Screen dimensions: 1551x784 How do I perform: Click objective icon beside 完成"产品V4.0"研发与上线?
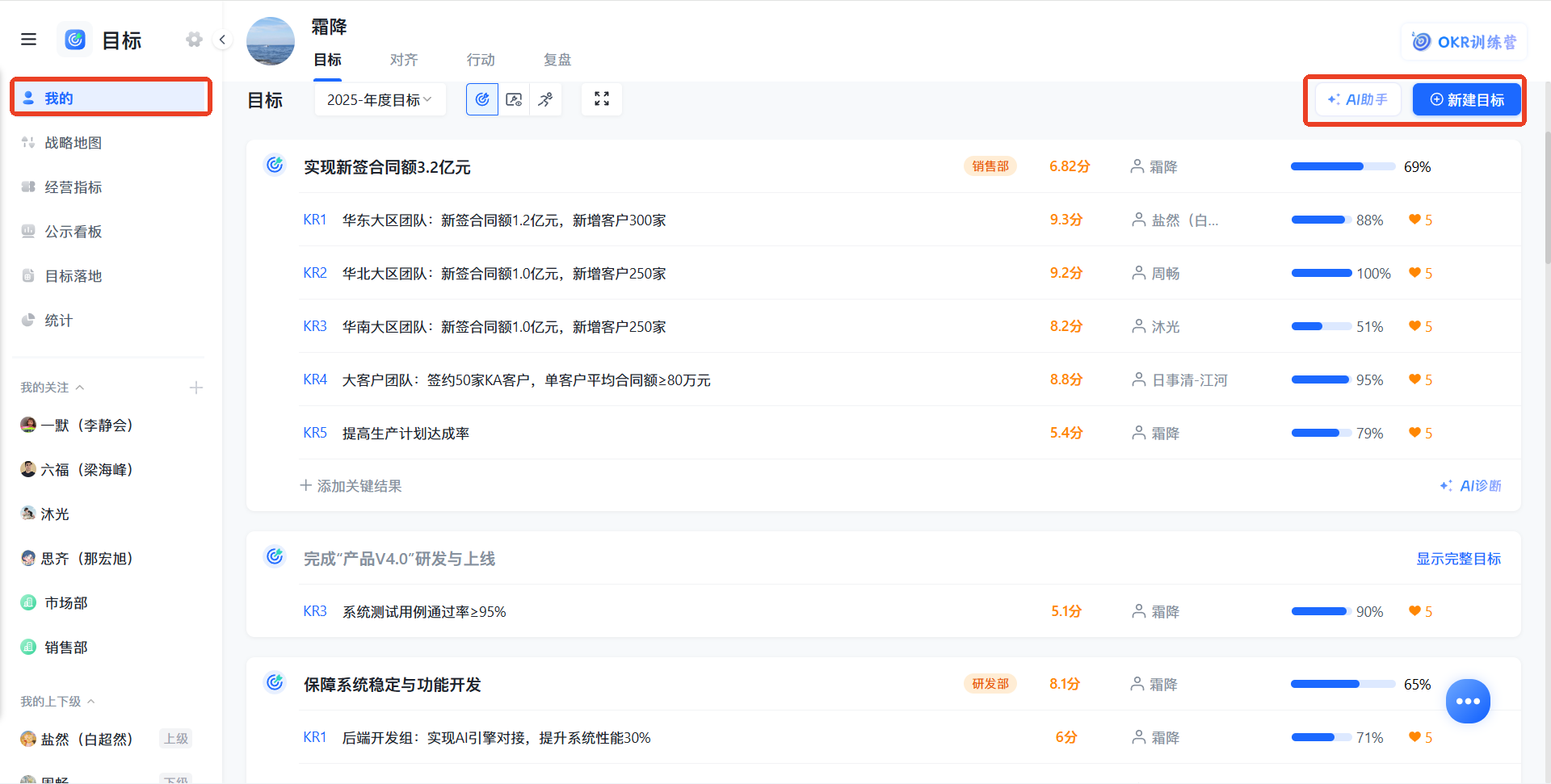click(x=275, y=557)
